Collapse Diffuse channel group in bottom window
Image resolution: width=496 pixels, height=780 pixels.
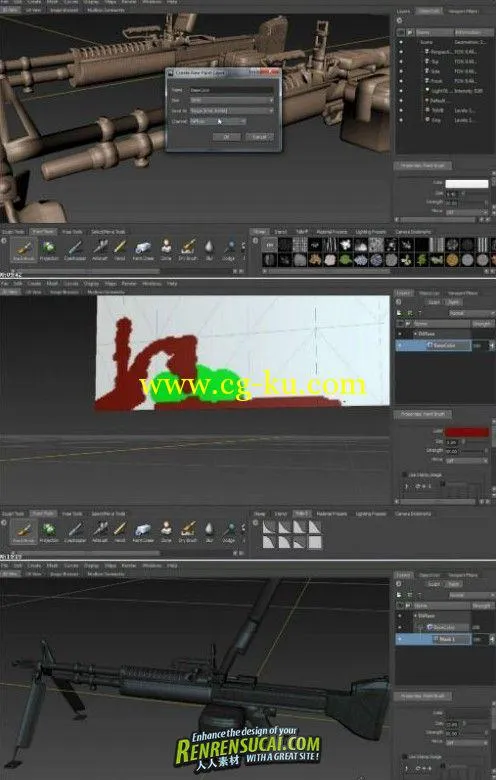[x=415, y=616]
